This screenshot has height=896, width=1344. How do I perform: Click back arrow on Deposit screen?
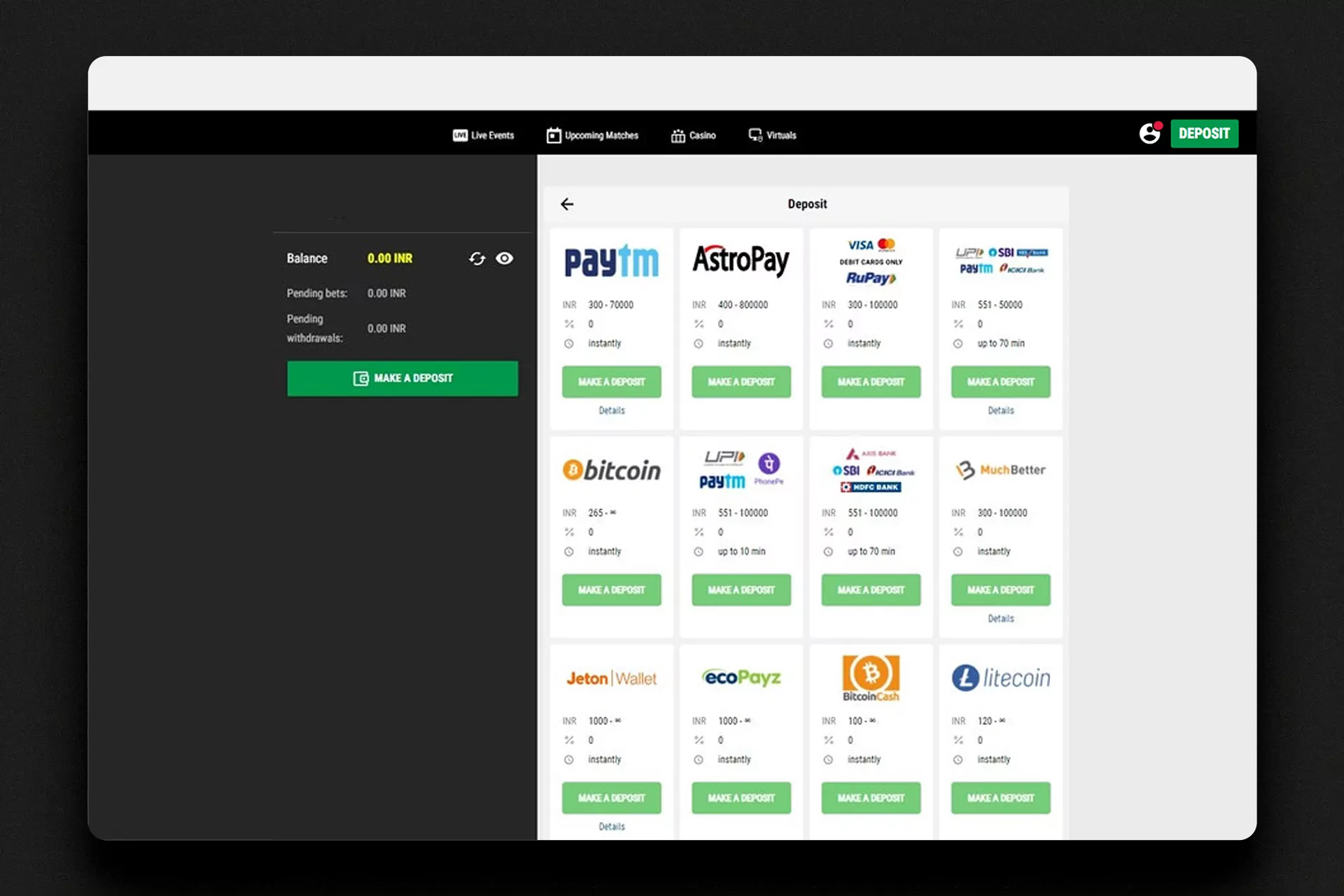pos(568,203)
